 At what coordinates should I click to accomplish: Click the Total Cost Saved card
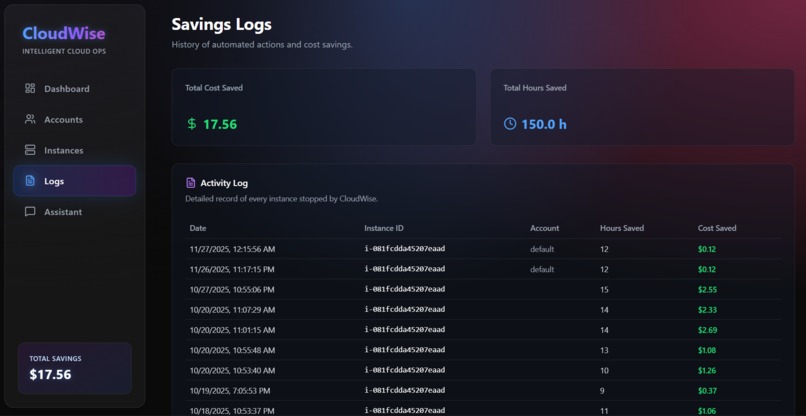[323, 107]
